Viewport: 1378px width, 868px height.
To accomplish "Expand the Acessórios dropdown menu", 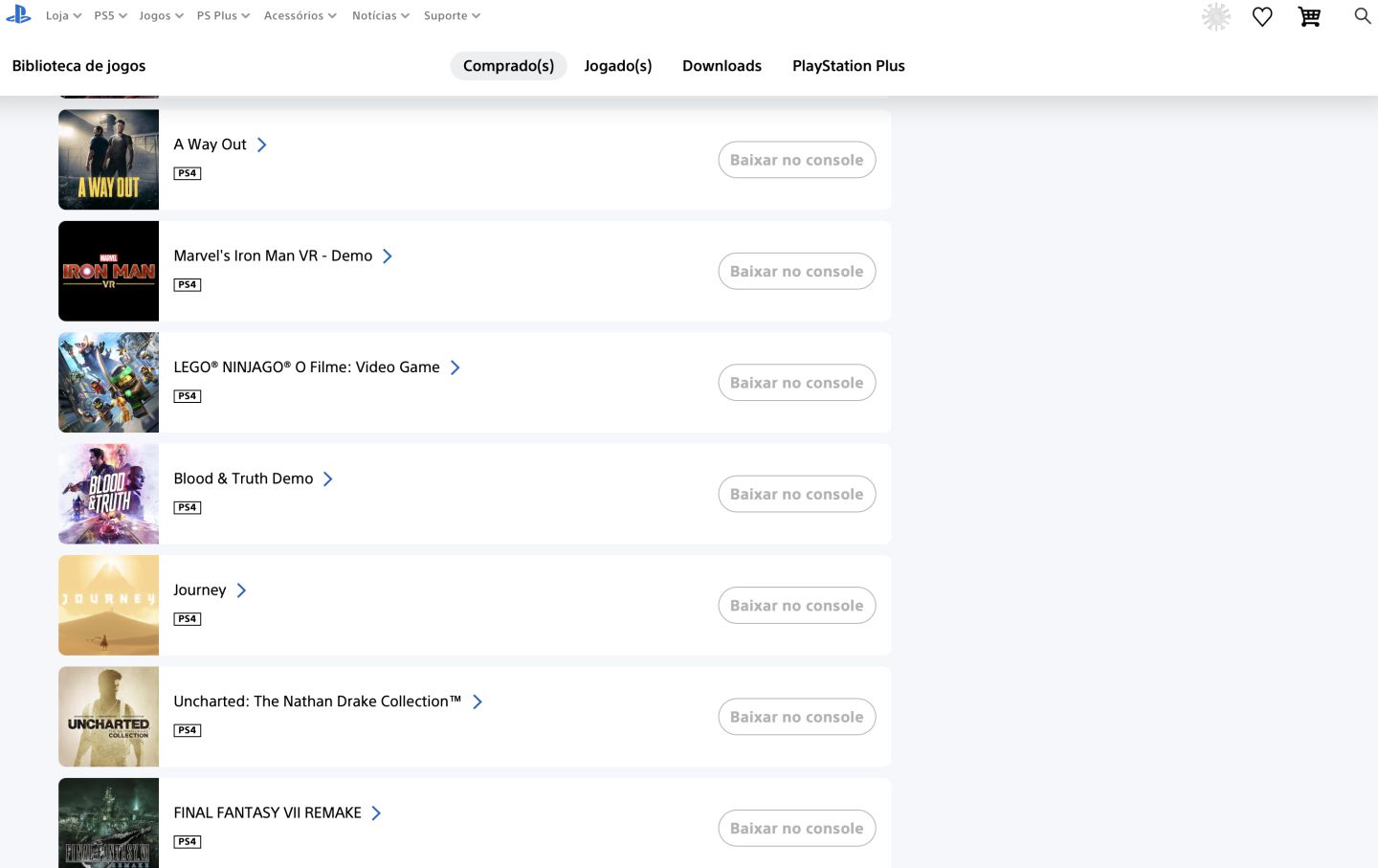I will click(x=300, y=15).
